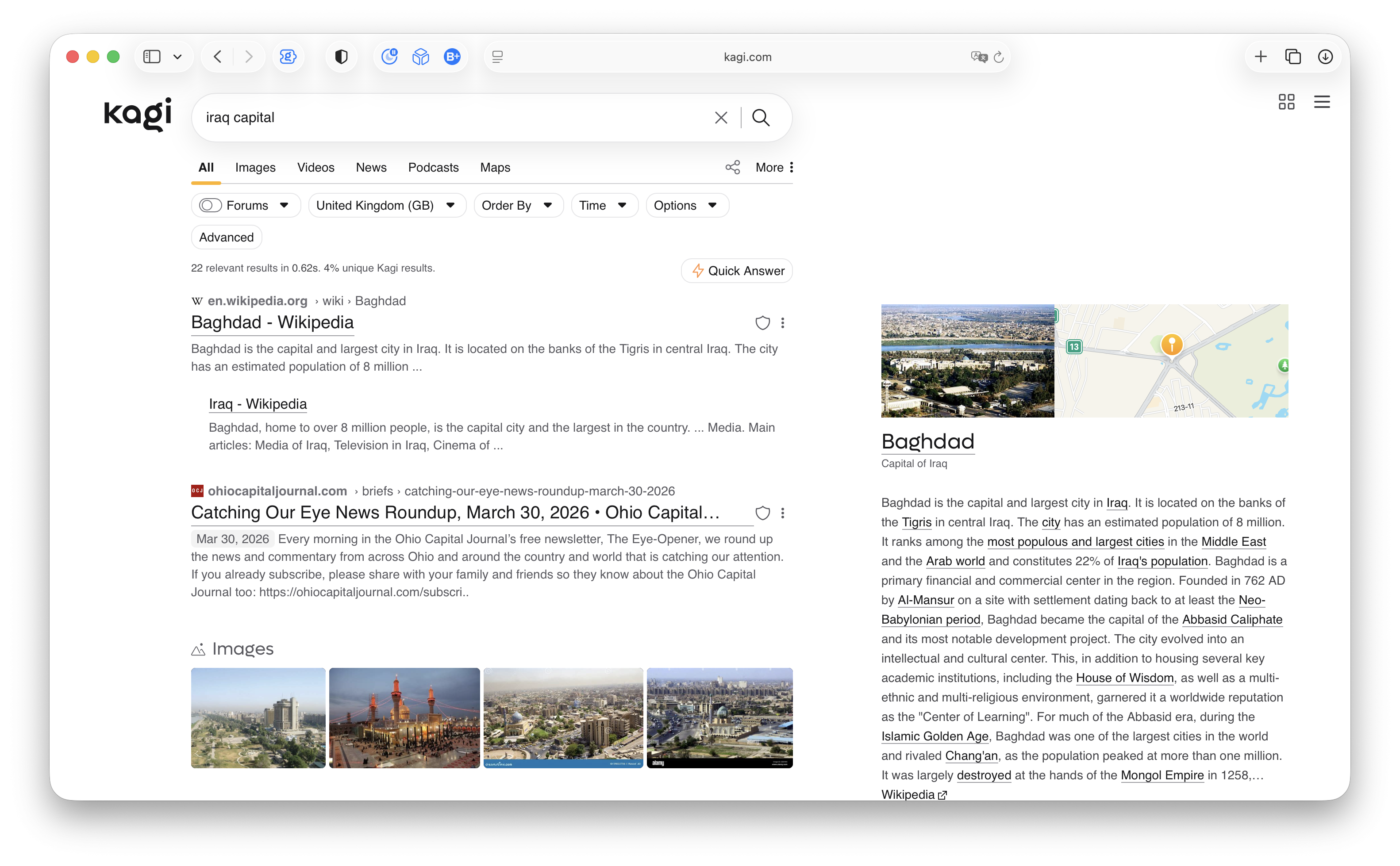This screenshot has height=866, width=1400.
Task: Open the Images section heading
Action: [x=243, y=649]
